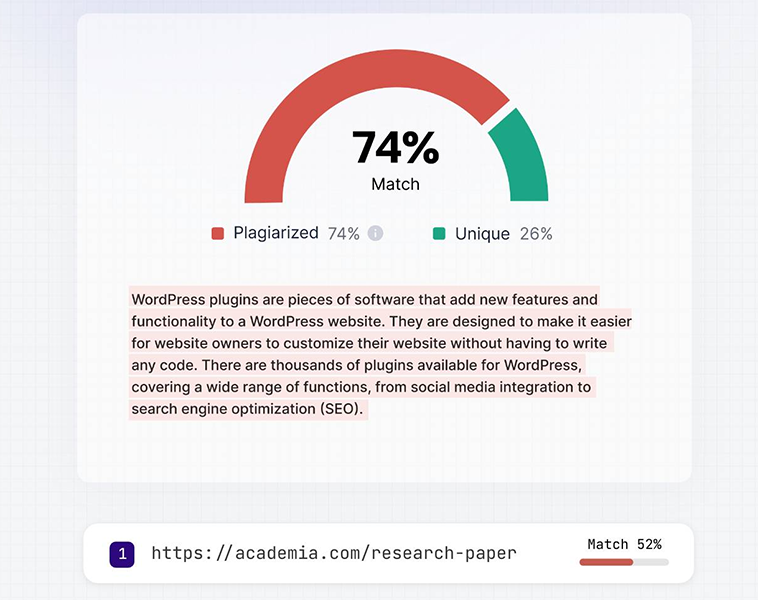Click the 26% unique percentage value

(536, 234)
